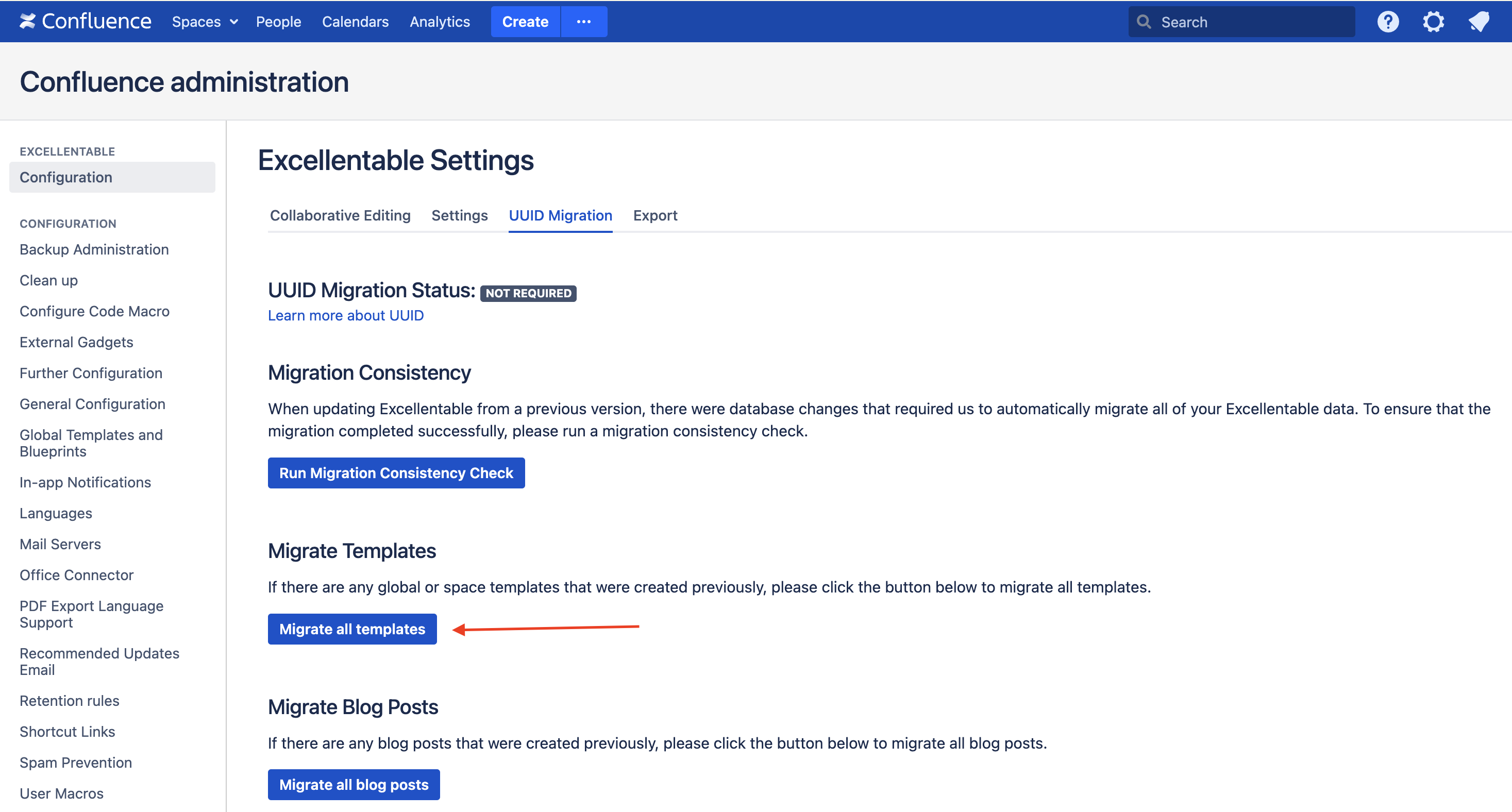1512x812 pixels.
Task: Click the Excellentable Settings heading
Action: click(396, 160)
